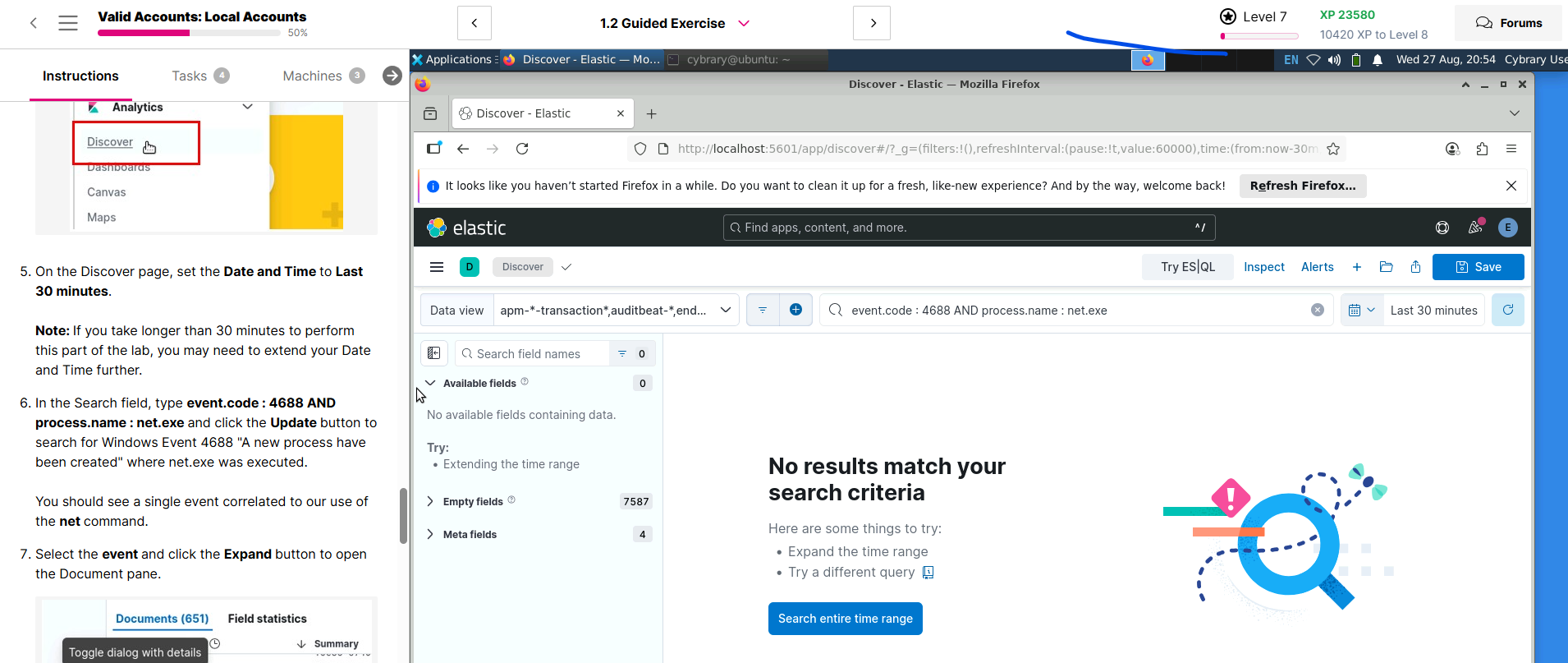Click the lab progress bar at 50%
Screen dimensions: 1568x663
pyautogui.click(x=189, y=33)
